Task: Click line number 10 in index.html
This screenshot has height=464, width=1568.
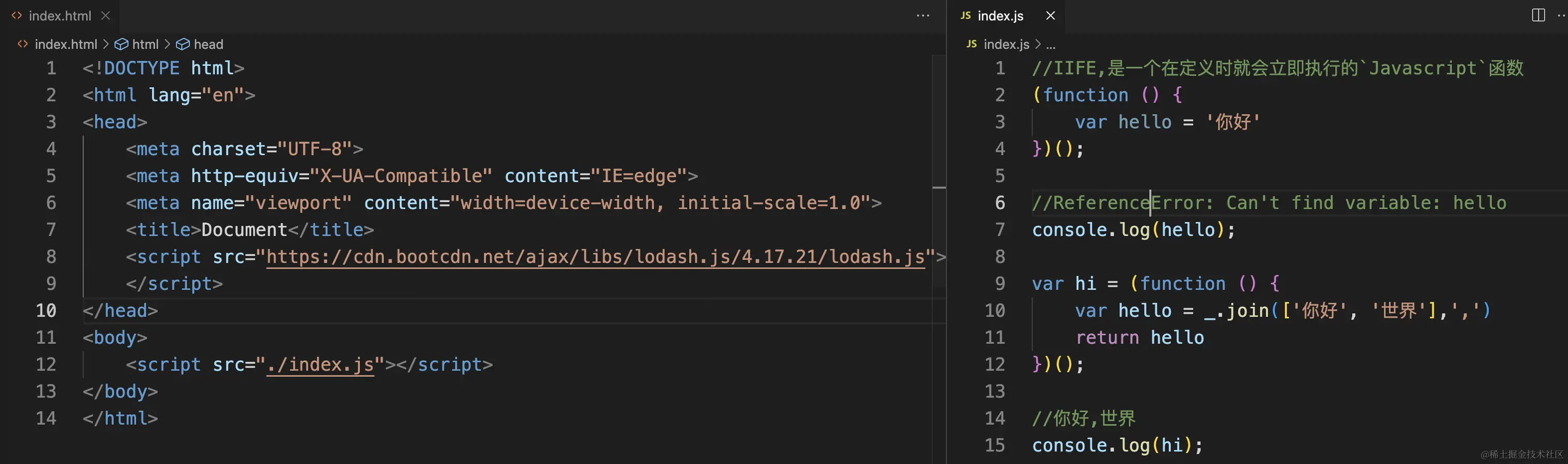Action: (46, 310)
